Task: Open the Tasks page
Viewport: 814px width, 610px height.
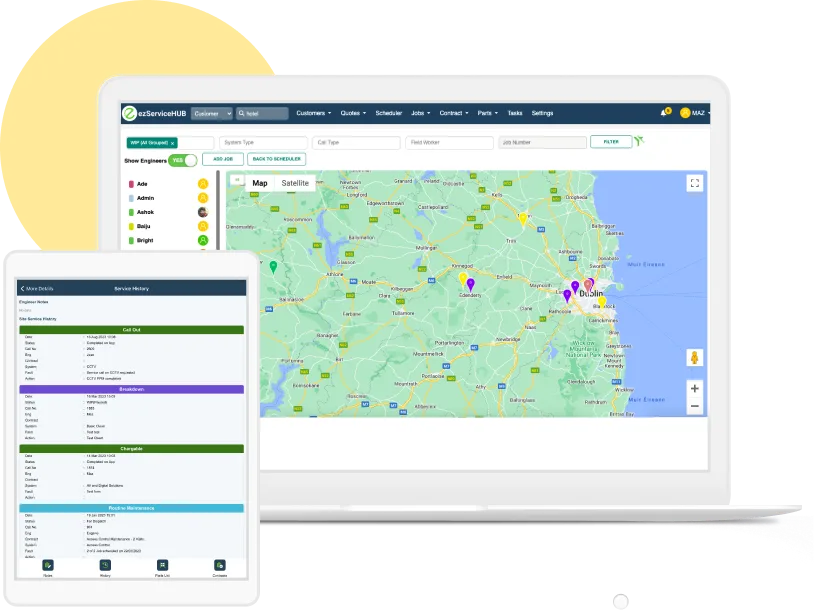Action: [515, 113]
